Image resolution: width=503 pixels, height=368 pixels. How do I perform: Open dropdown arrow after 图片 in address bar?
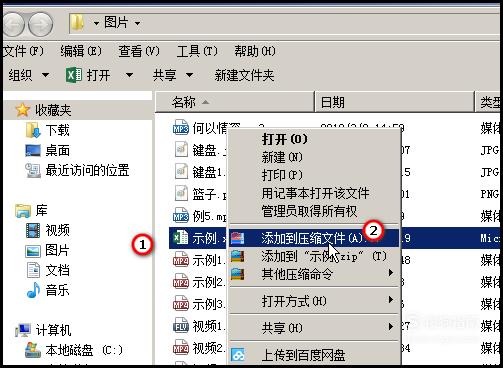coord(137,24)
